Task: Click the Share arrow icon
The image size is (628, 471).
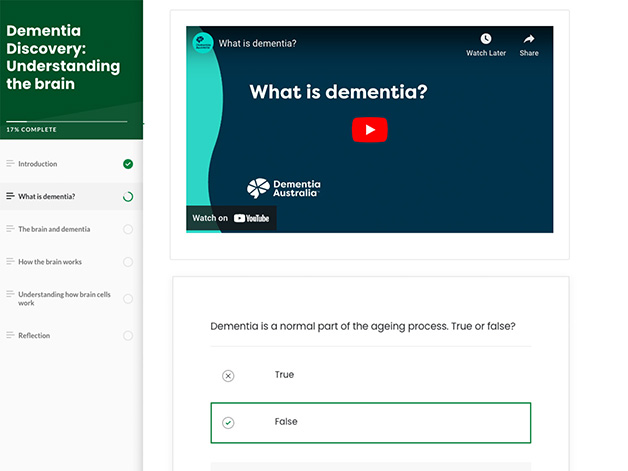Action: coord(529,40)
